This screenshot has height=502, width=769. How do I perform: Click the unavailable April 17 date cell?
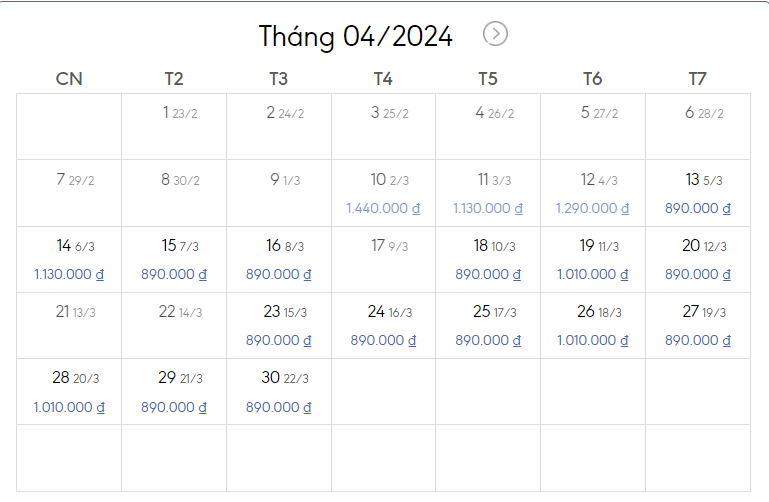point(384,259)
